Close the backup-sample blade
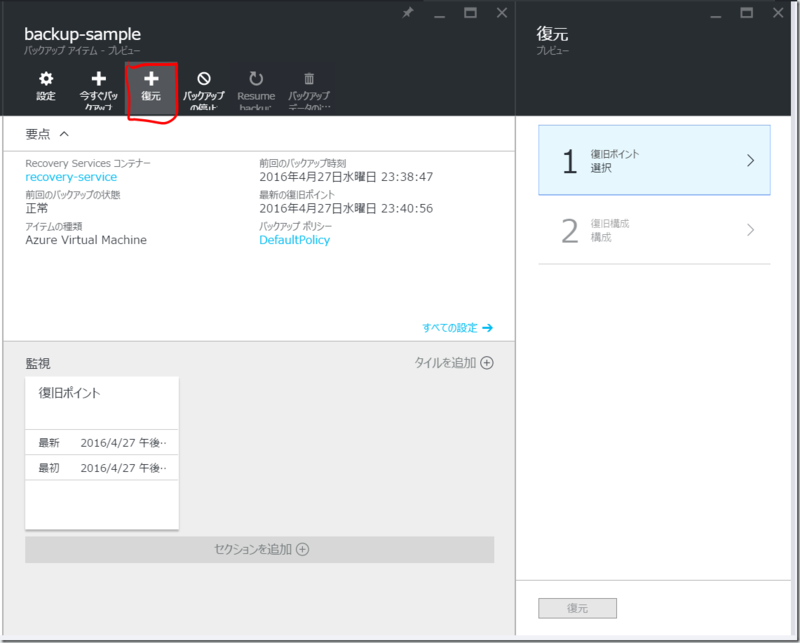Screen dimensions: 800x643 point(502,13)
